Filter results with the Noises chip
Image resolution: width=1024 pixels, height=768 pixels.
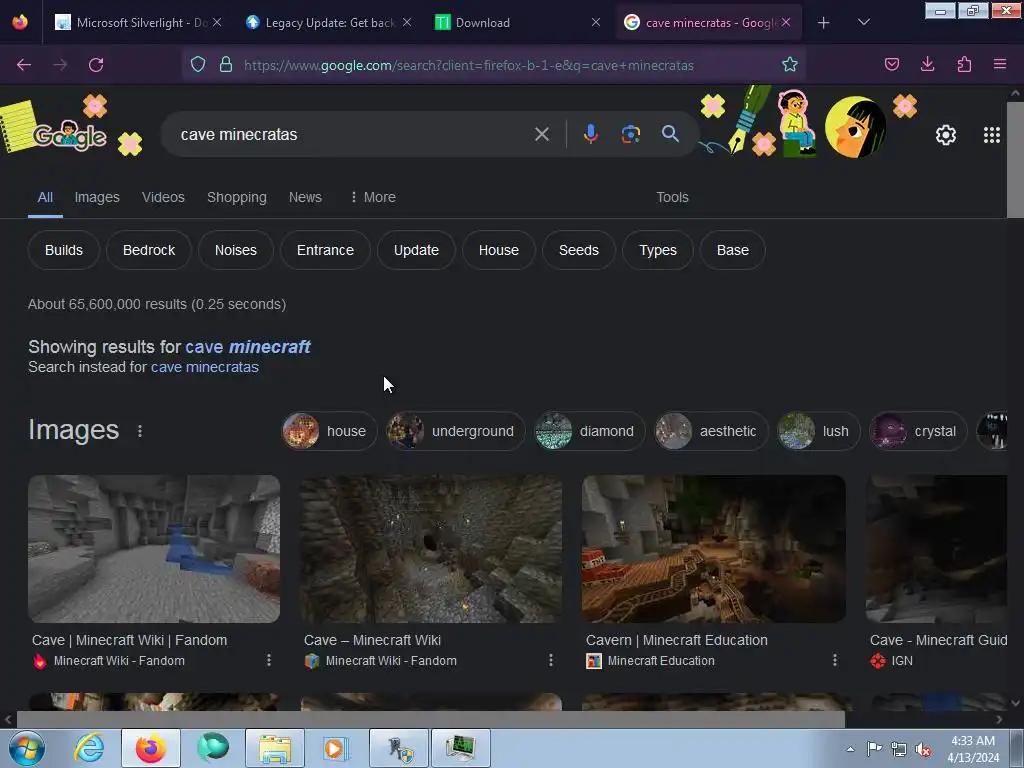point(236,250)
